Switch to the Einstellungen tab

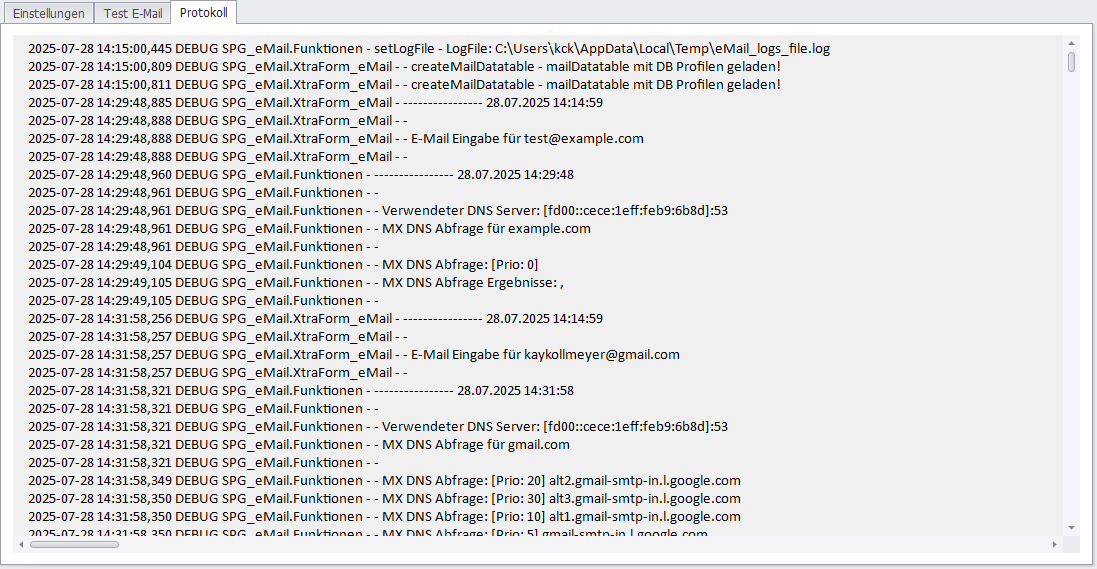coord(48,13)
